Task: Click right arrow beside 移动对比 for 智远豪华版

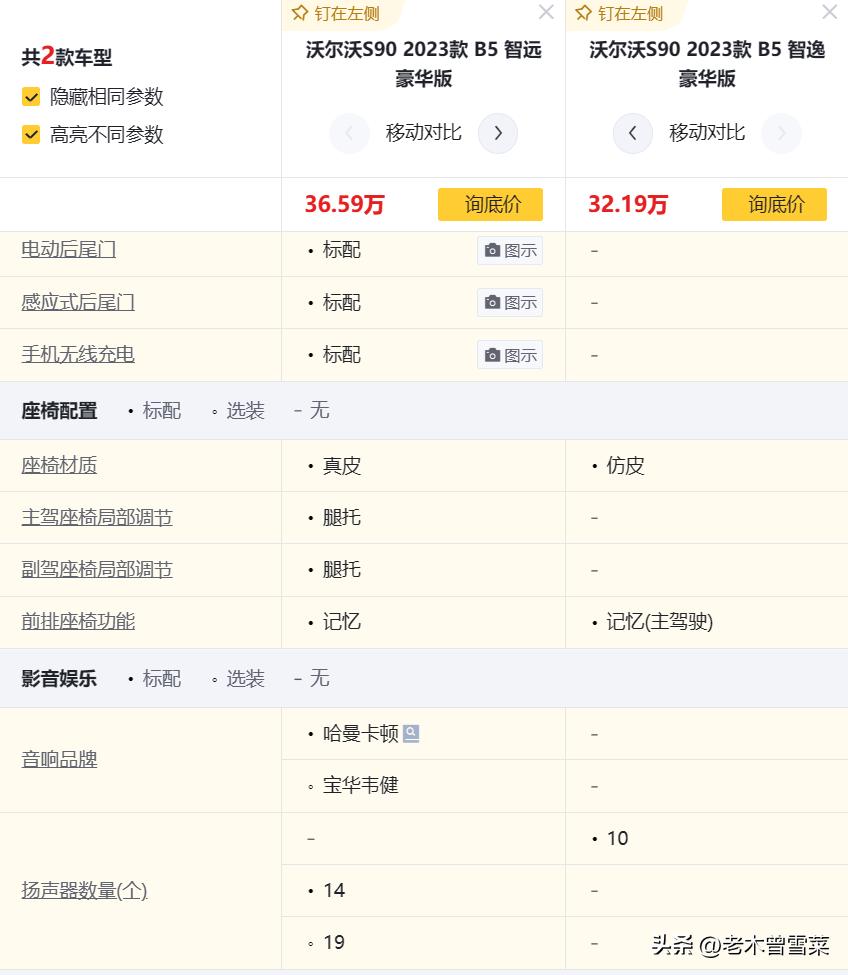Action: pos(498,133)
